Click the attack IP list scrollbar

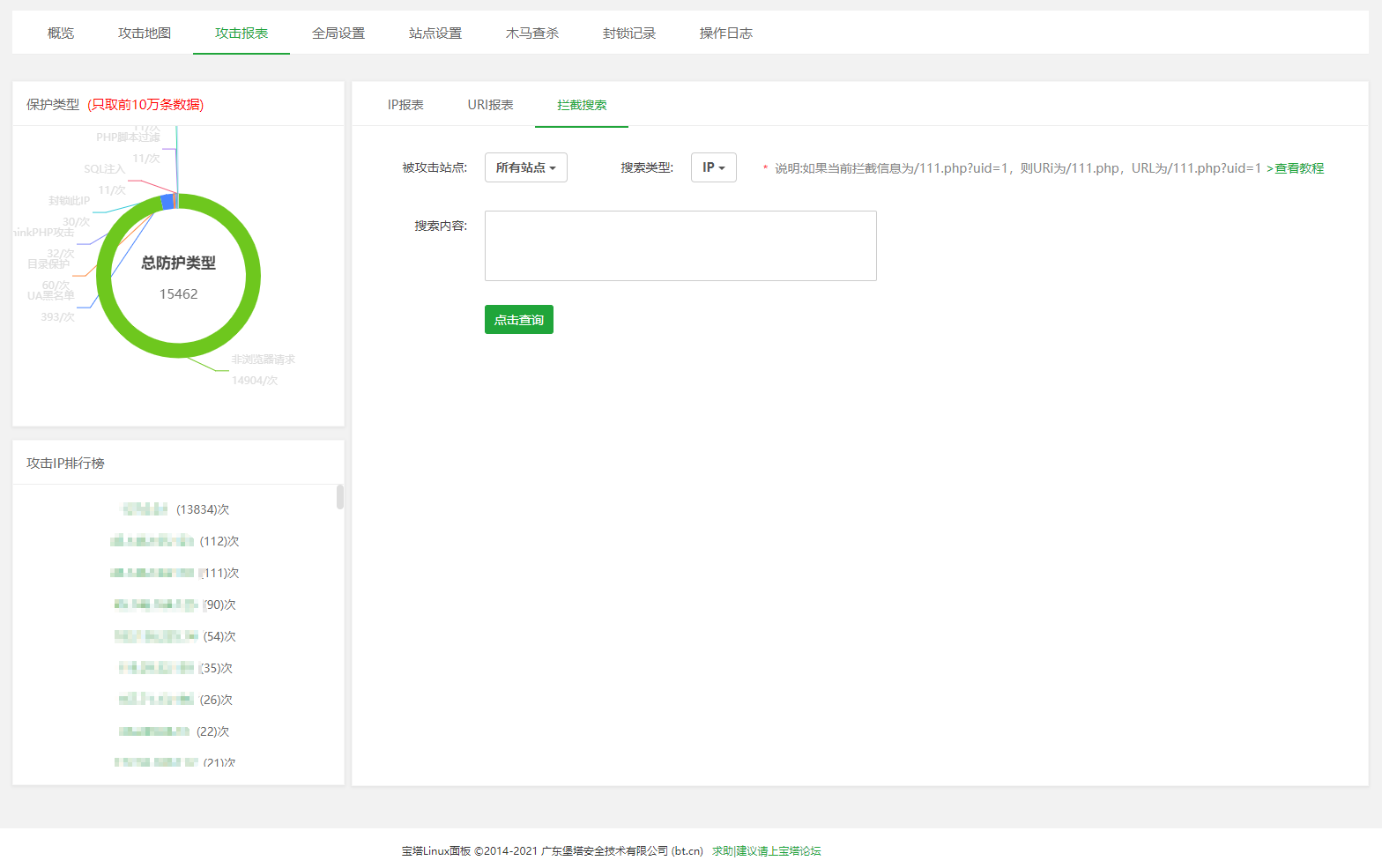(340, 497)
